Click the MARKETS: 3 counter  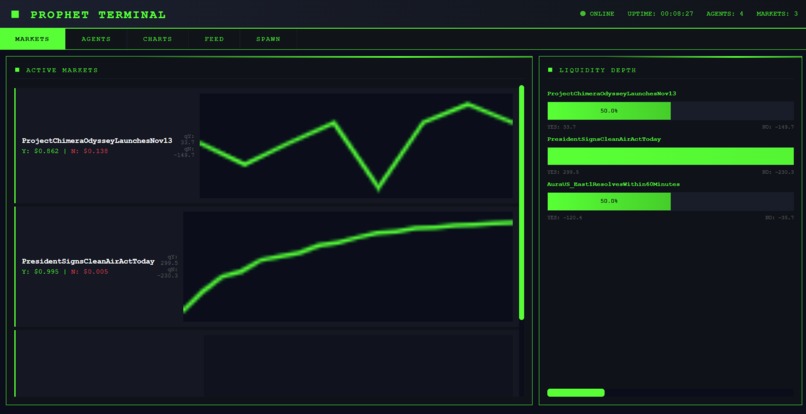tap(777, 14)
